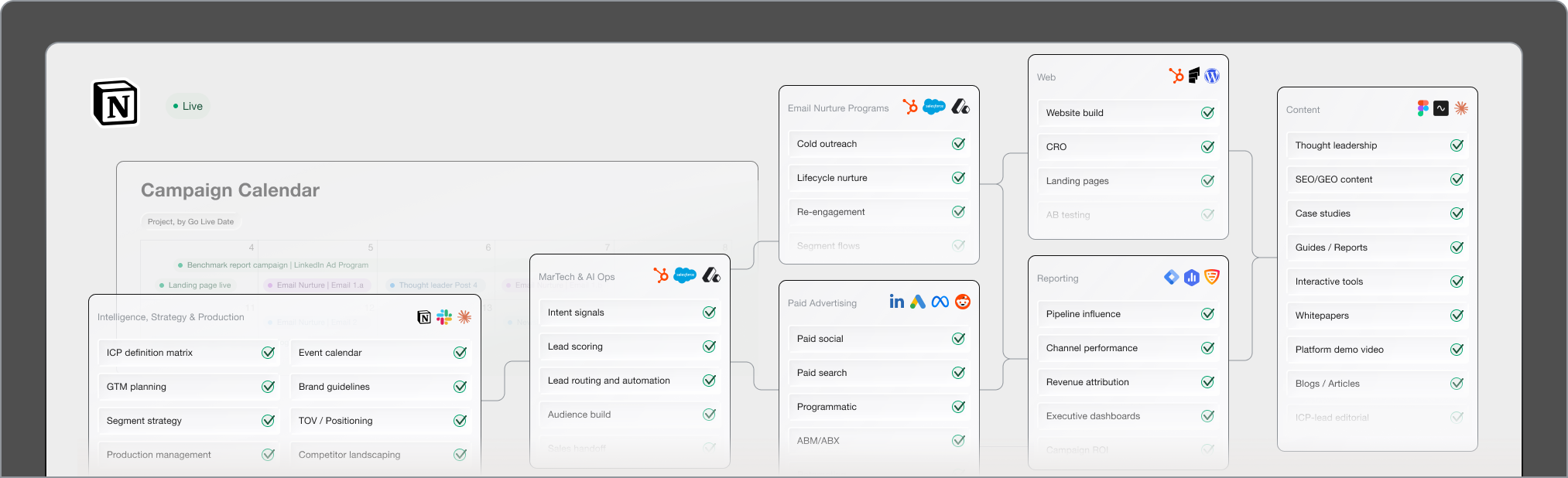Toggle the Pipeline influence checkmark

pos(1207,314)
